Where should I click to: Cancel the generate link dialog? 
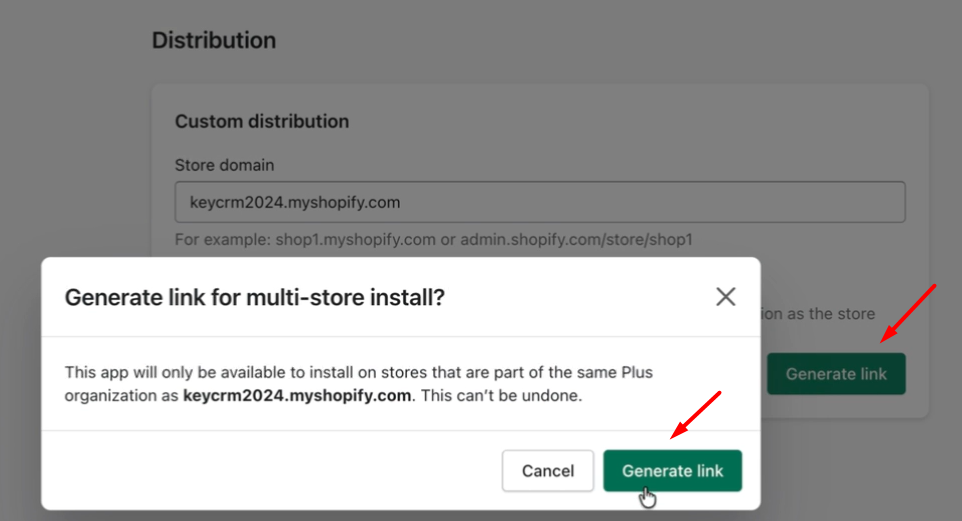(548, 471)
